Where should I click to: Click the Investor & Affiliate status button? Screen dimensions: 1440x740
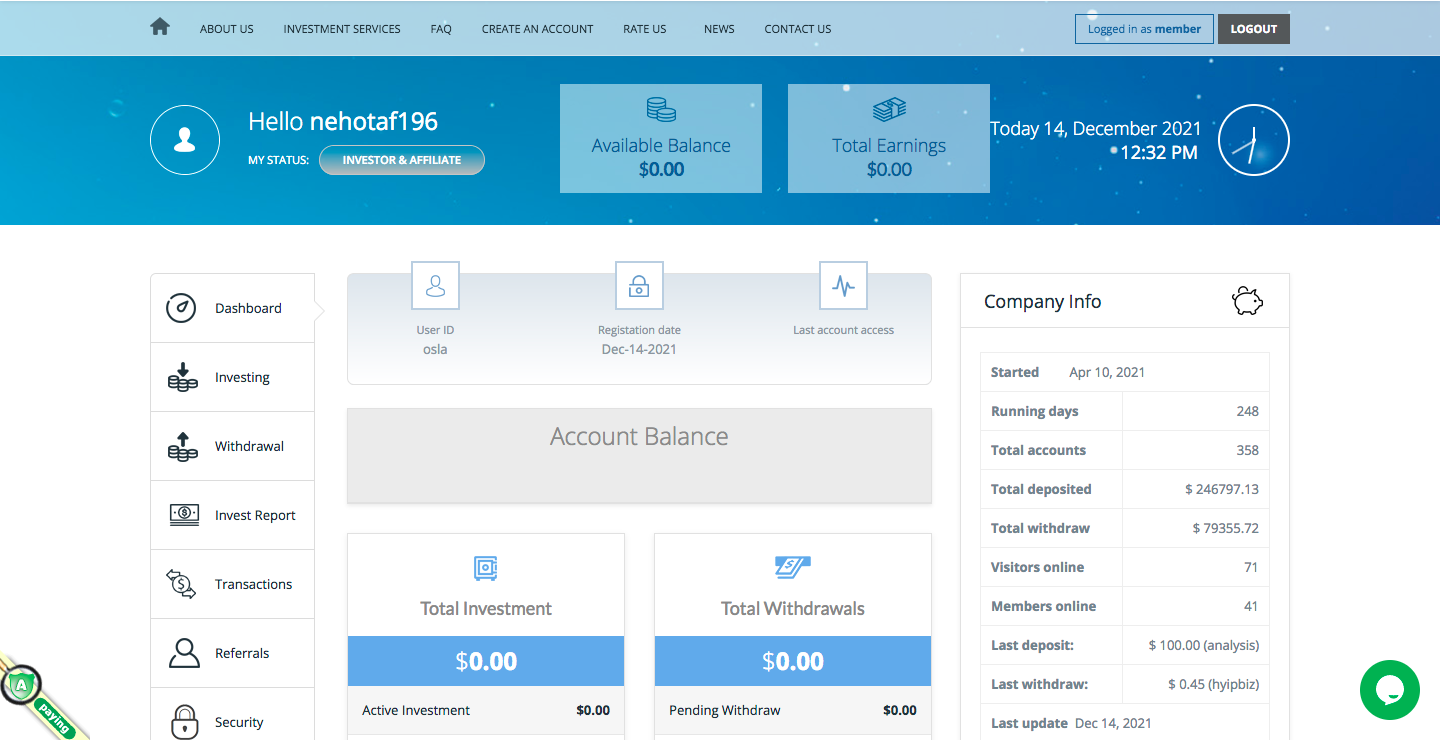point(402,160)
